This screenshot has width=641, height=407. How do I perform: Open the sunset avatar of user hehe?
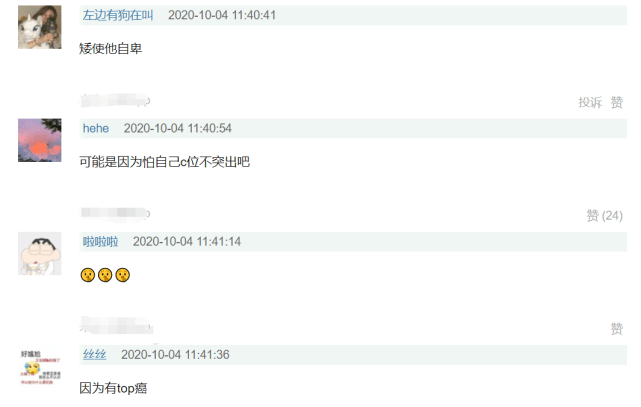tap(40, 140)
